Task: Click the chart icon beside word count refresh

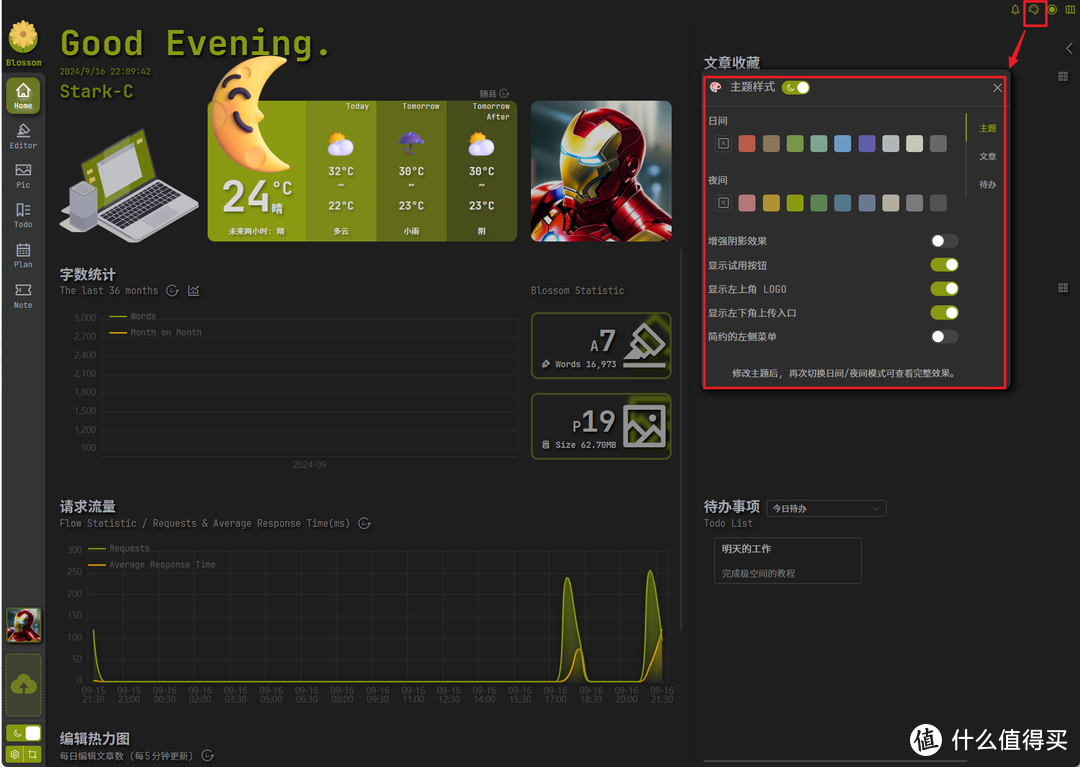Action: point(194,291)
